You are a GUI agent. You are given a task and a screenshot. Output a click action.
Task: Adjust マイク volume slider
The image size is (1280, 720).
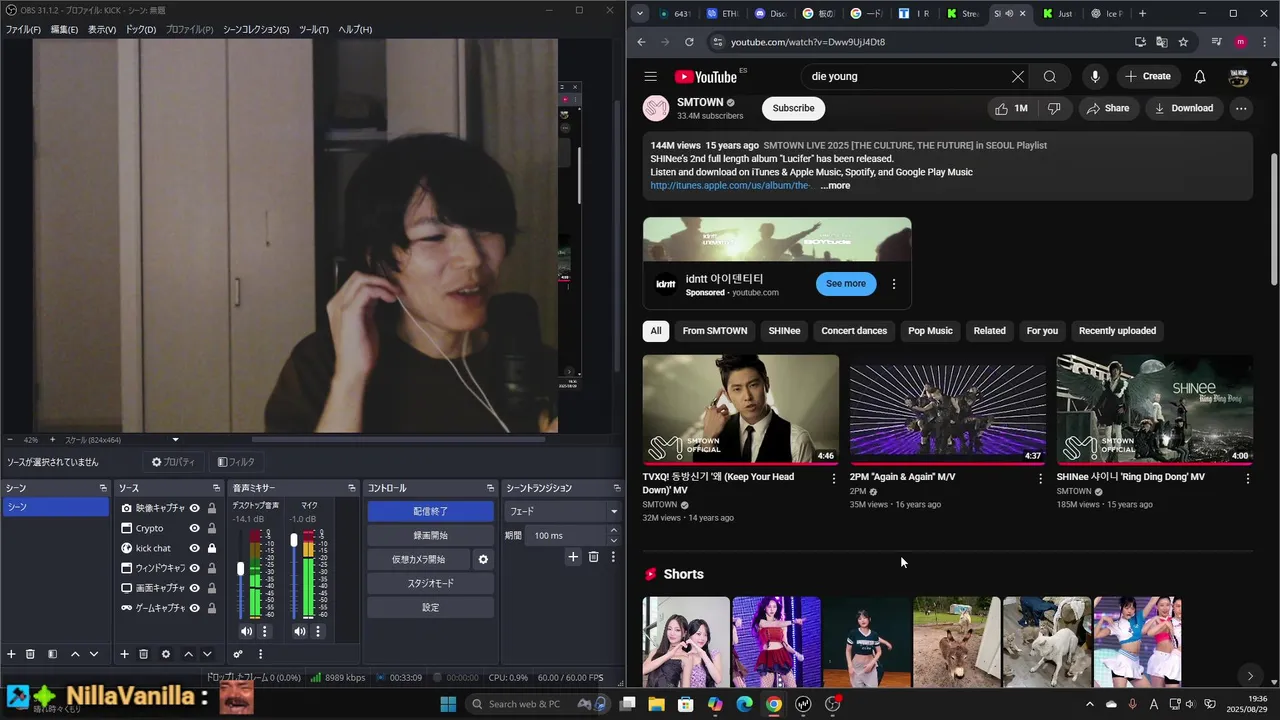tap(294, 540)
